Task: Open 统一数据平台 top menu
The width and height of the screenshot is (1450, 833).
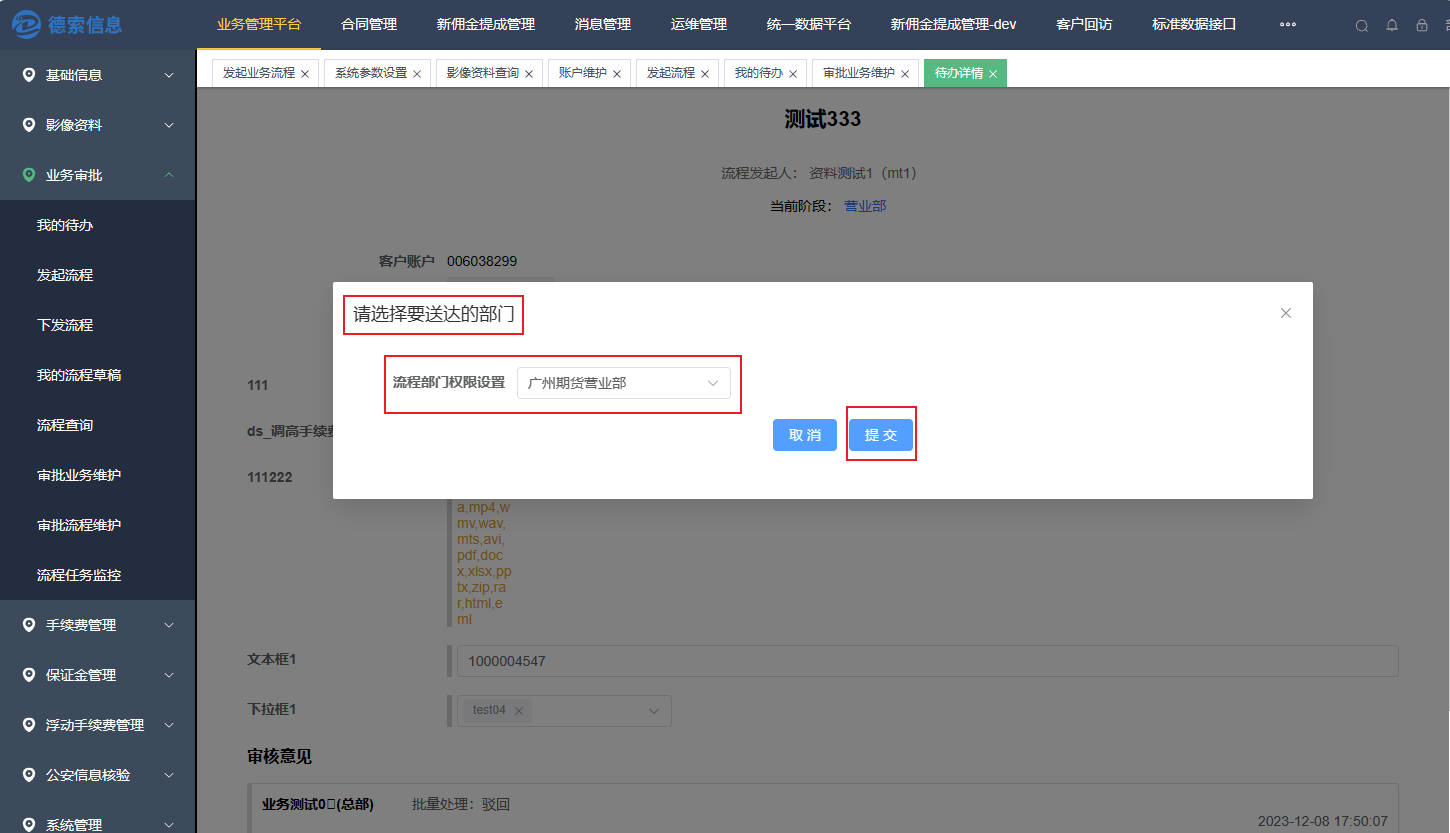Action: pos(809,24)
